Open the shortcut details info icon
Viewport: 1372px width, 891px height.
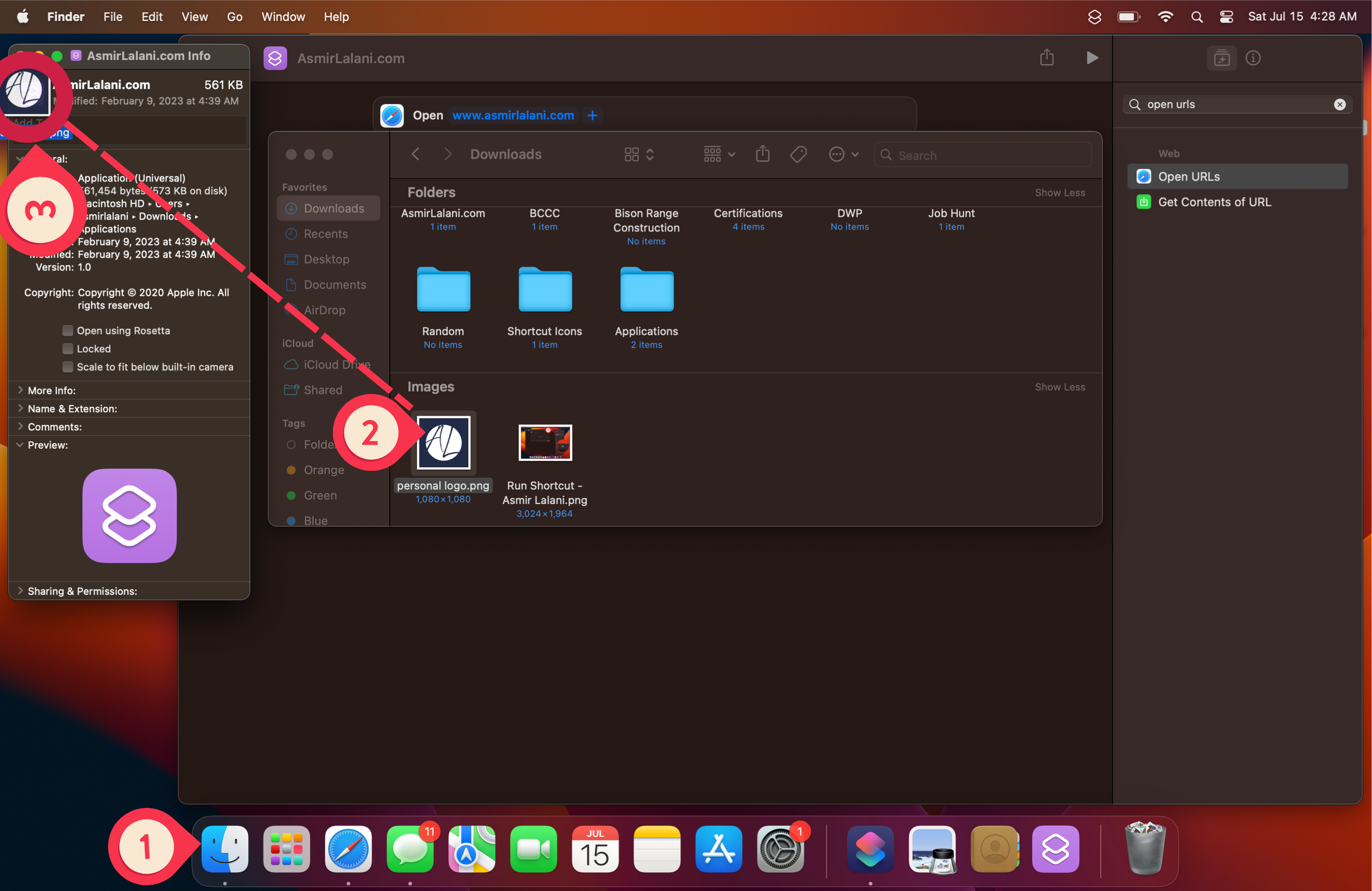point(1252,58)
